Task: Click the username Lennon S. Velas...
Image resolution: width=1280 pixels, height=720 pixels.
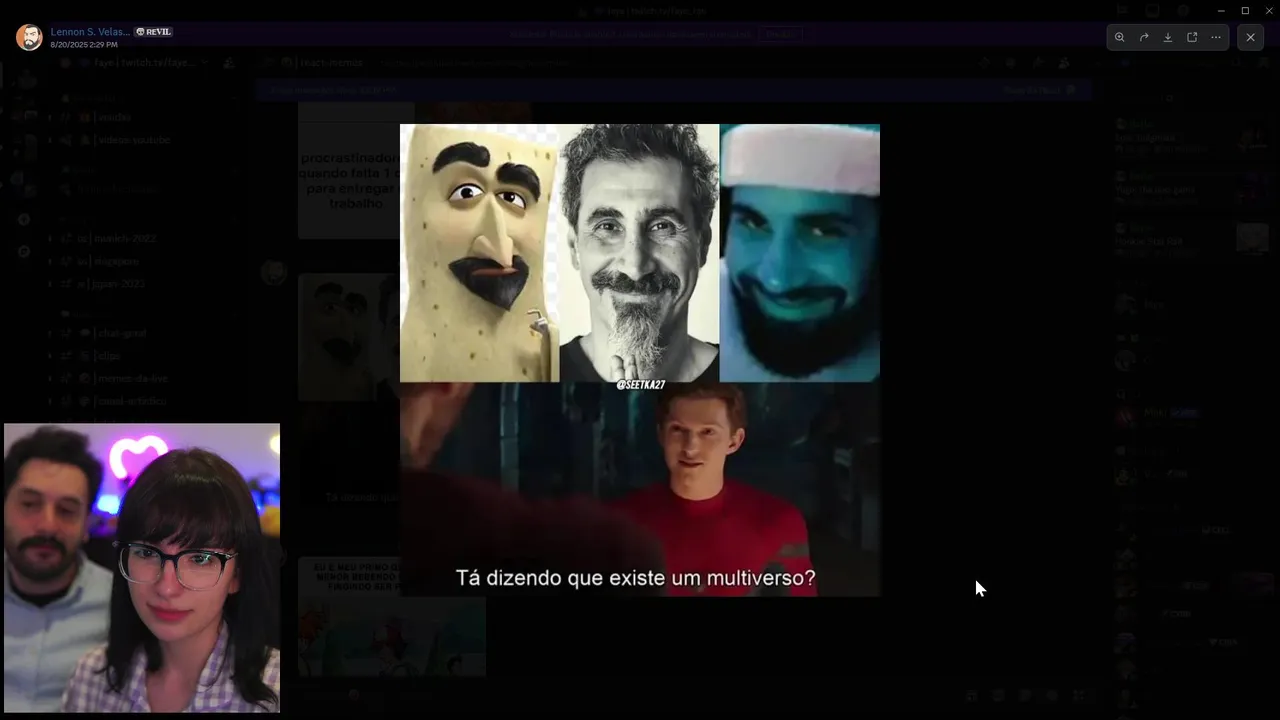Action: tap(90, 32)
